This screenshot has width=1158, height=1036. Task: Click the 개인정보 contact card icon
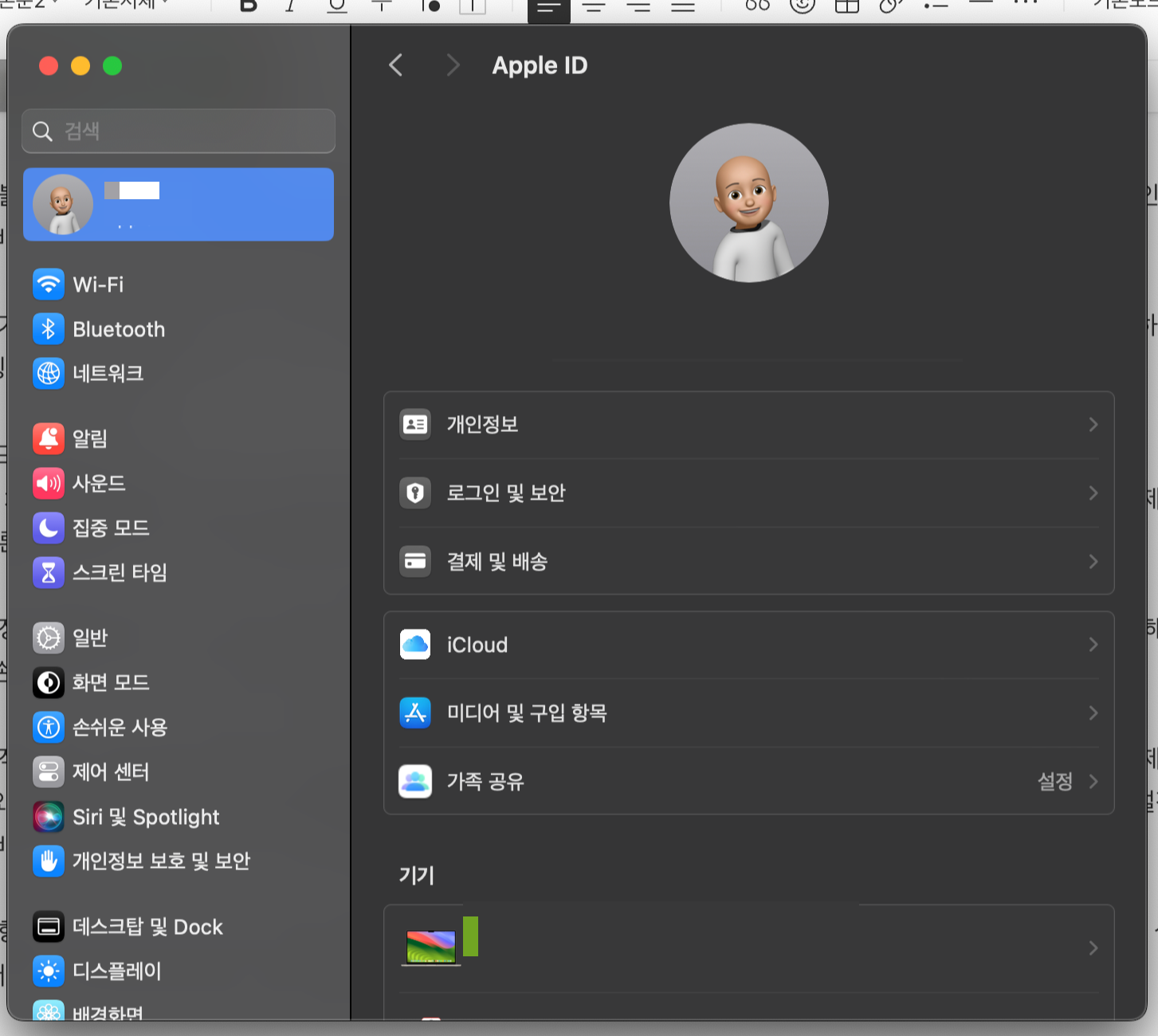(415, 425)
